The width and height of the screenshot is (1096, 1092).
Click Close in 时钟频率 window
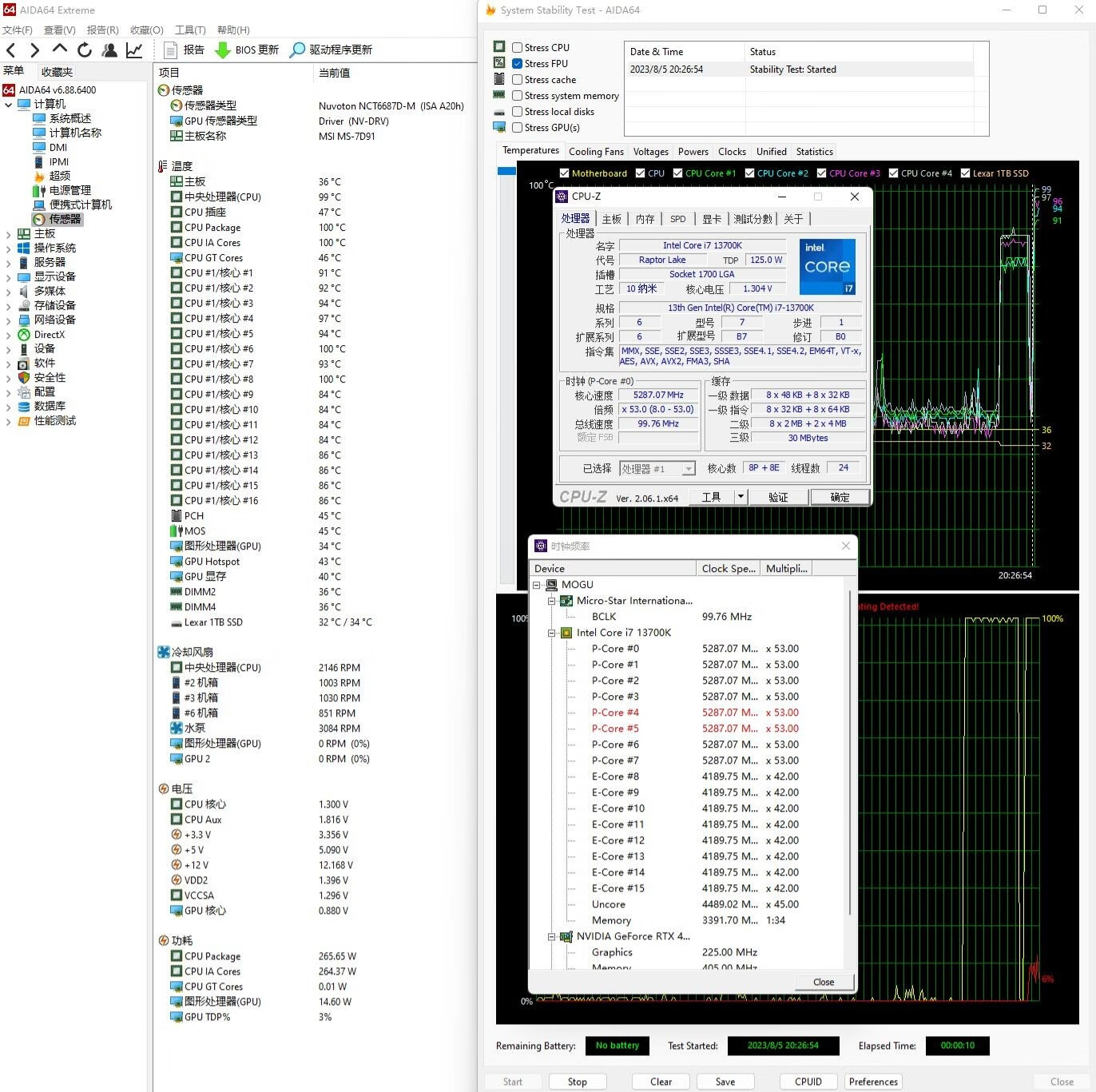pyautogui.click(x=824, y=982)
